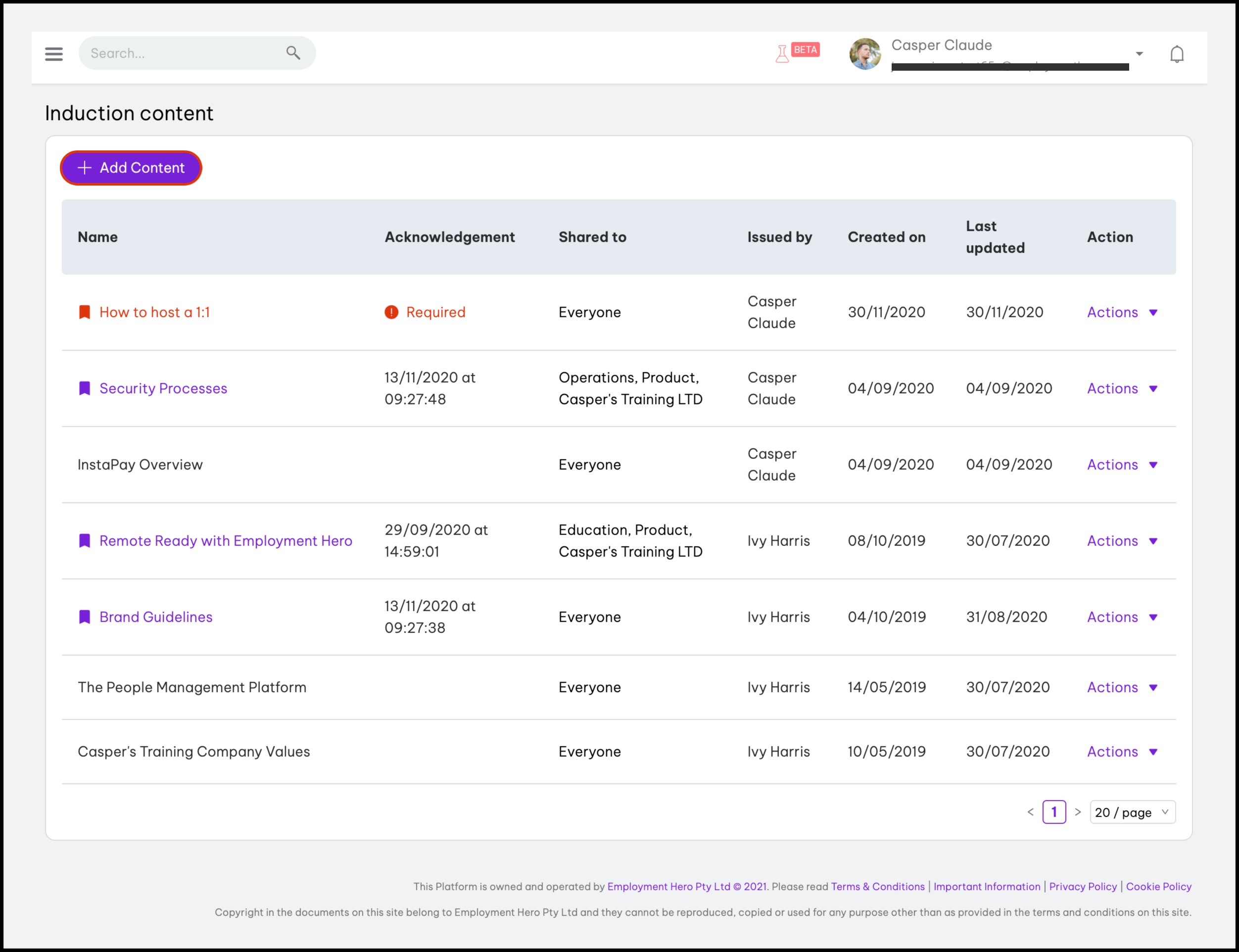The height and width of the screenshot is (952, 1239).
Task: Open the hamburger navigation menu
Action: click(x=54, y=54)
